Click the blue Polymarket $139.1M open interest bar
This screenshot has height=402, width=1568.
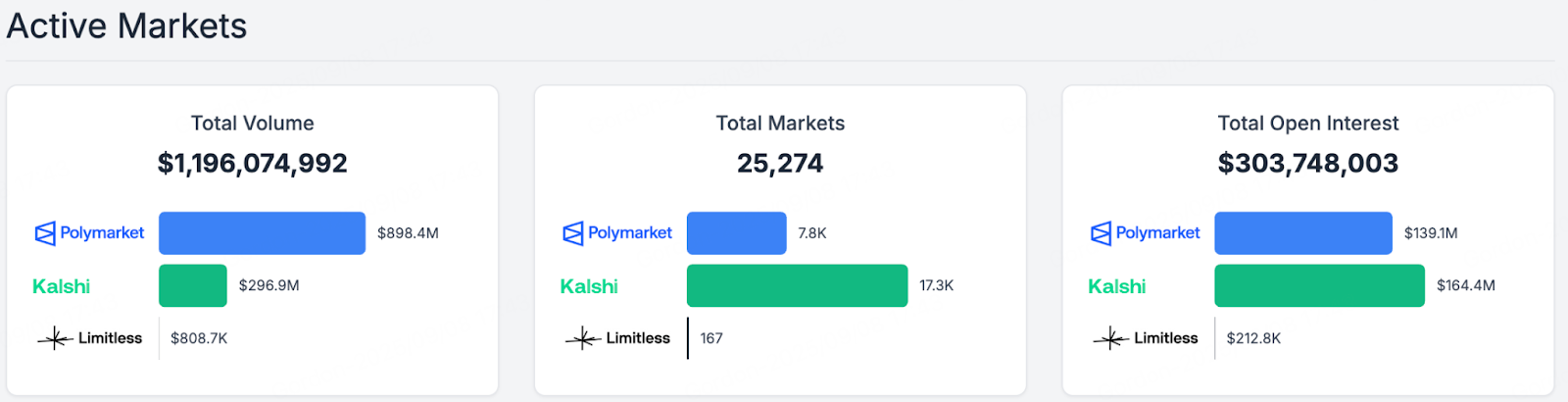coord(1302,233)
